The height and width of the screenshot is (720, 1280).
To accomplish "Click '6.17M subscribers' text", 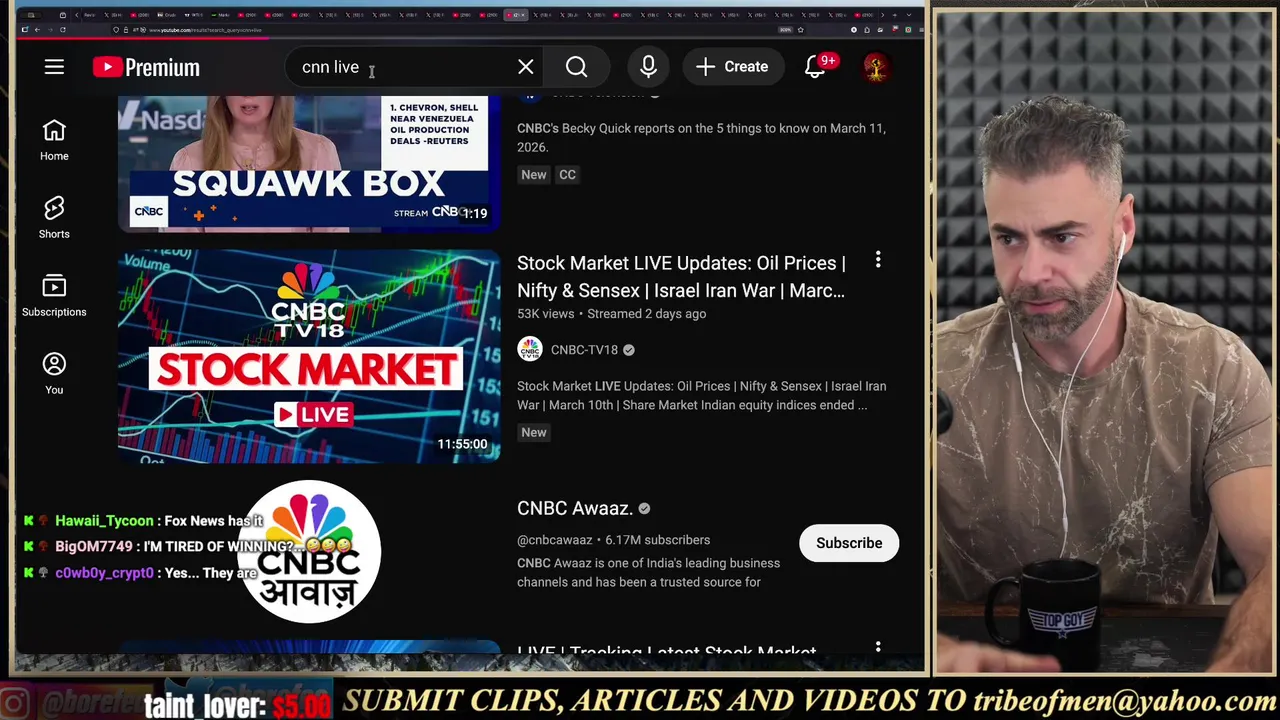I will (x=658, y=540).
